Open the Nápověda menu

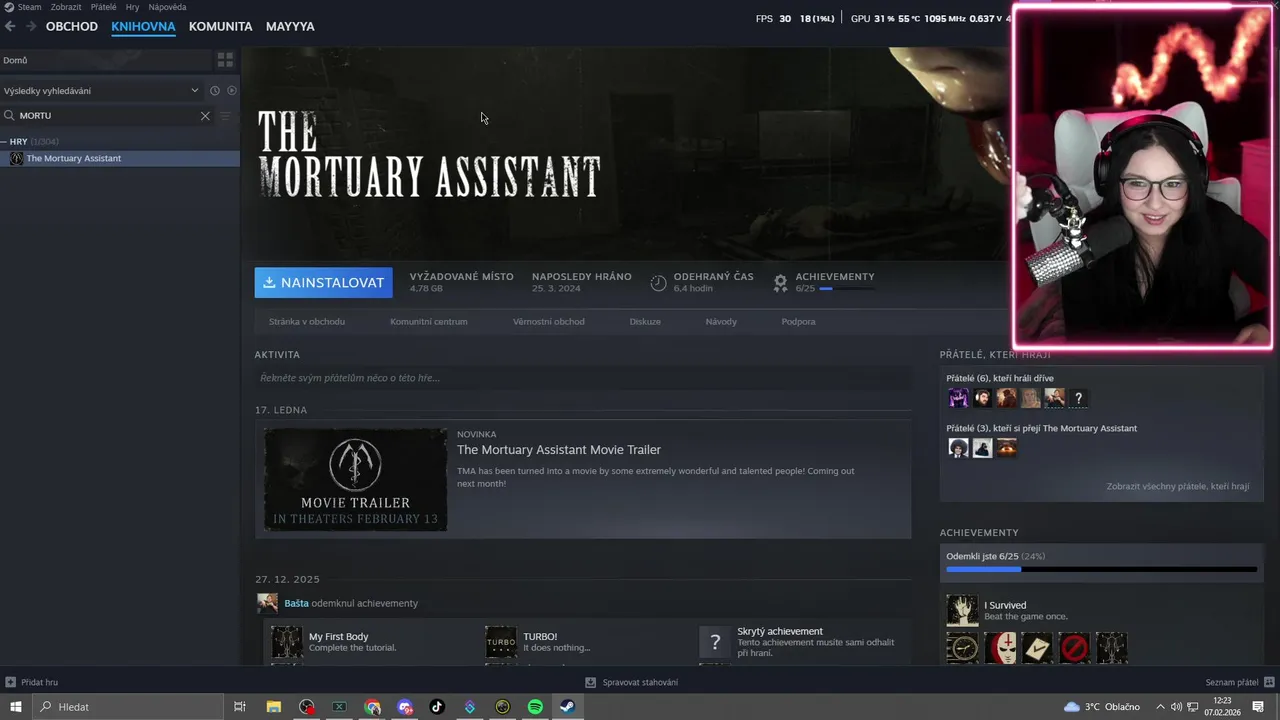(167, 7)
